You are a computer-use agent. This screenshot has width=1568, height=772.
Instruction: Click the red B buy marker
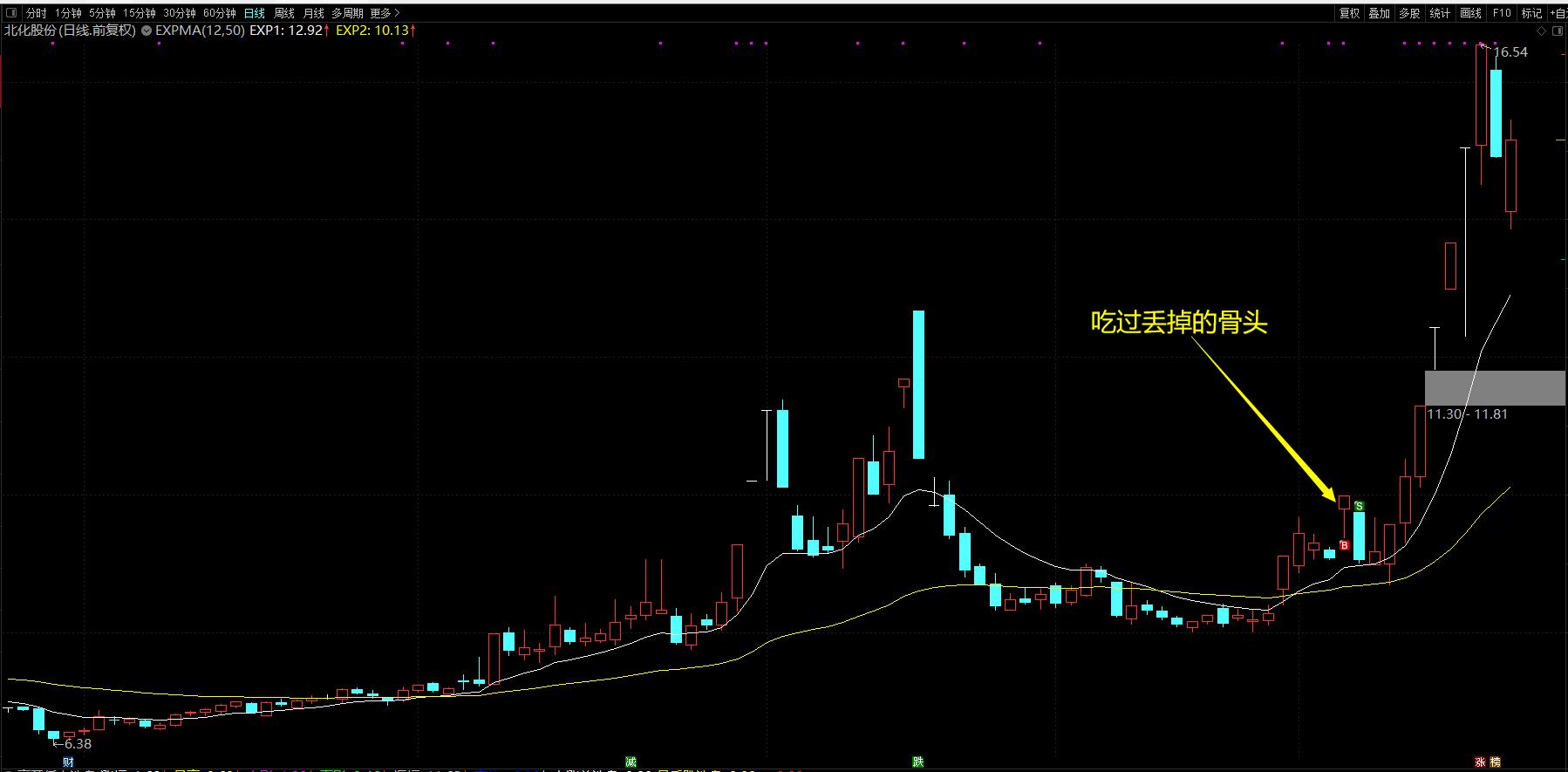point(1344,546)
